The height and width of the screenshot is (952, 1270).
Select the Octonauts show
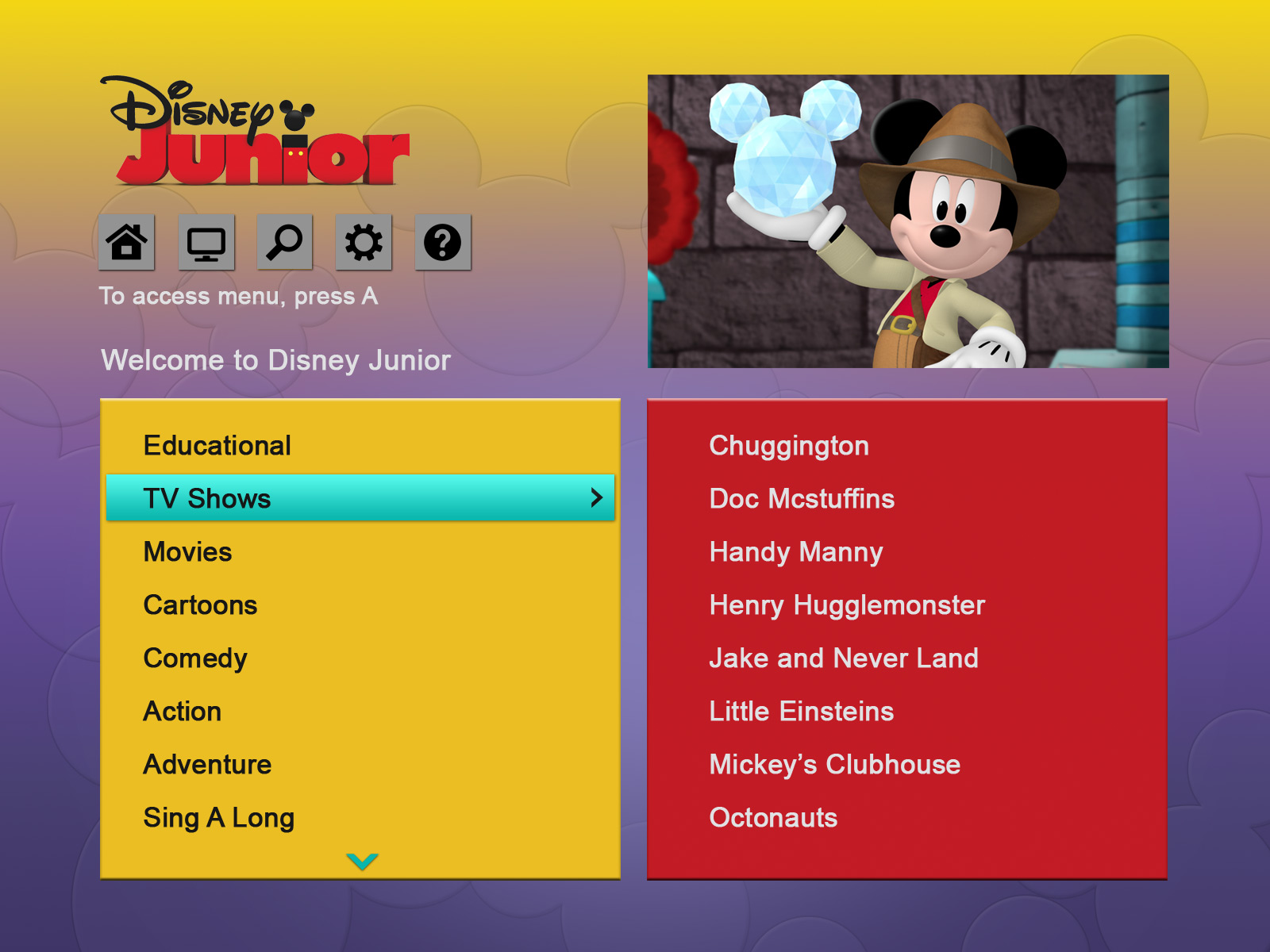773,818
